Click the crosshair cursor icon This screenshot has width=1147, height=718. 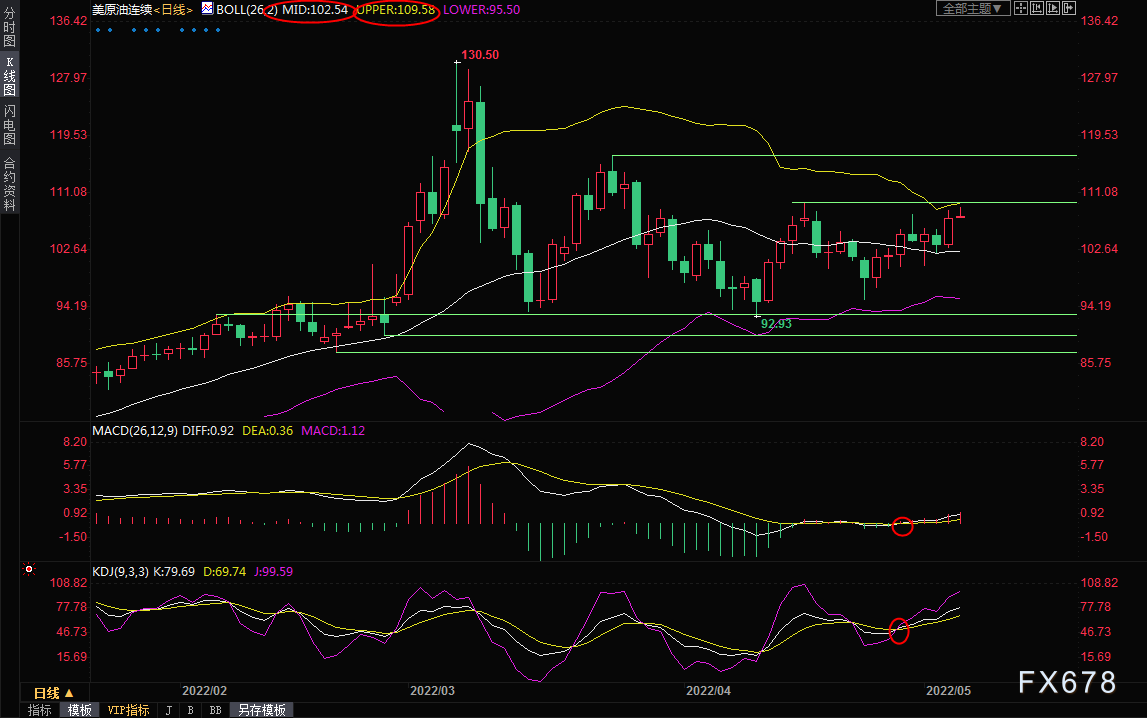point(1021,8)
